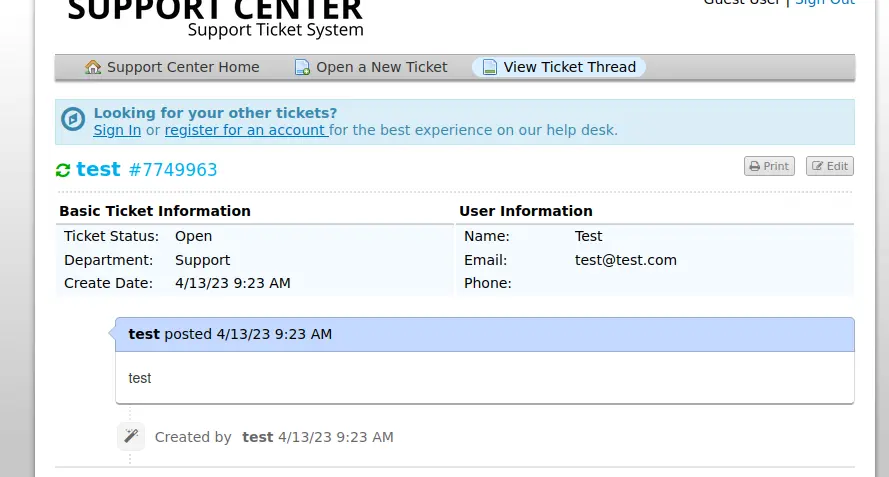Click the printer icon in Print button

pyautogui.click(x=755, y=166)
